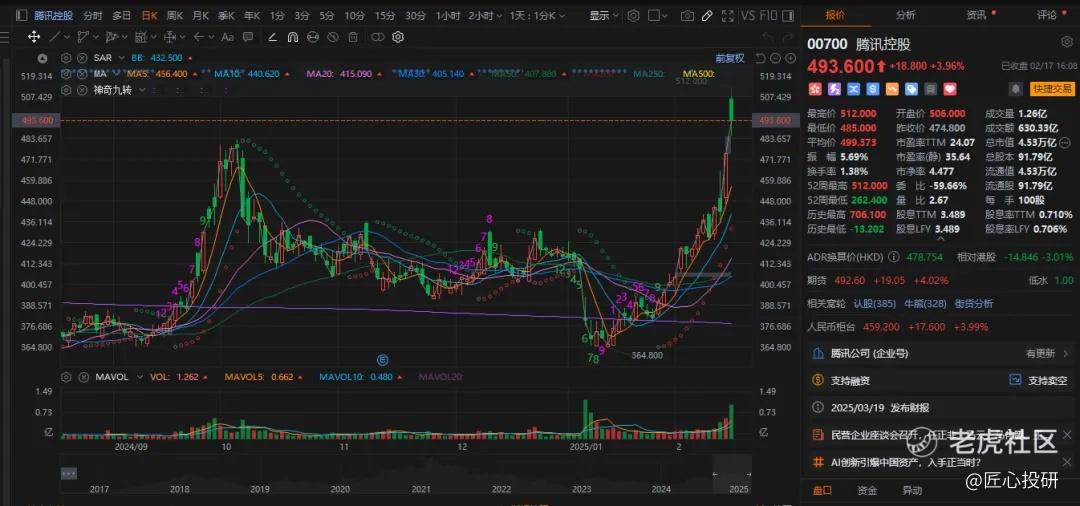1080x506 pixels.
Task: Switch to 周K weekly chart
Action: coord(175,15)
